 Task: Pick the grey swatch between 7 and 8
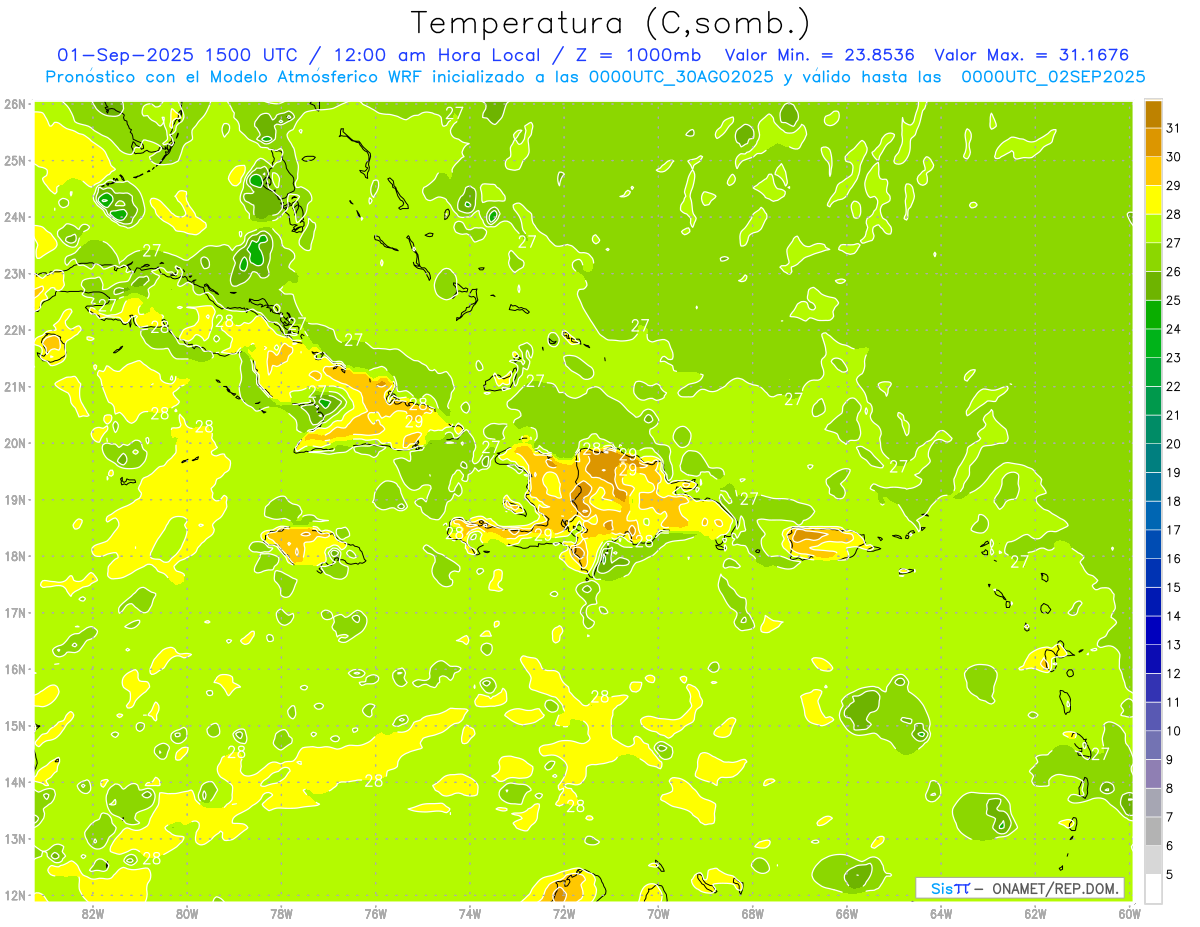pyautogui.click(x=1153, y=803)
